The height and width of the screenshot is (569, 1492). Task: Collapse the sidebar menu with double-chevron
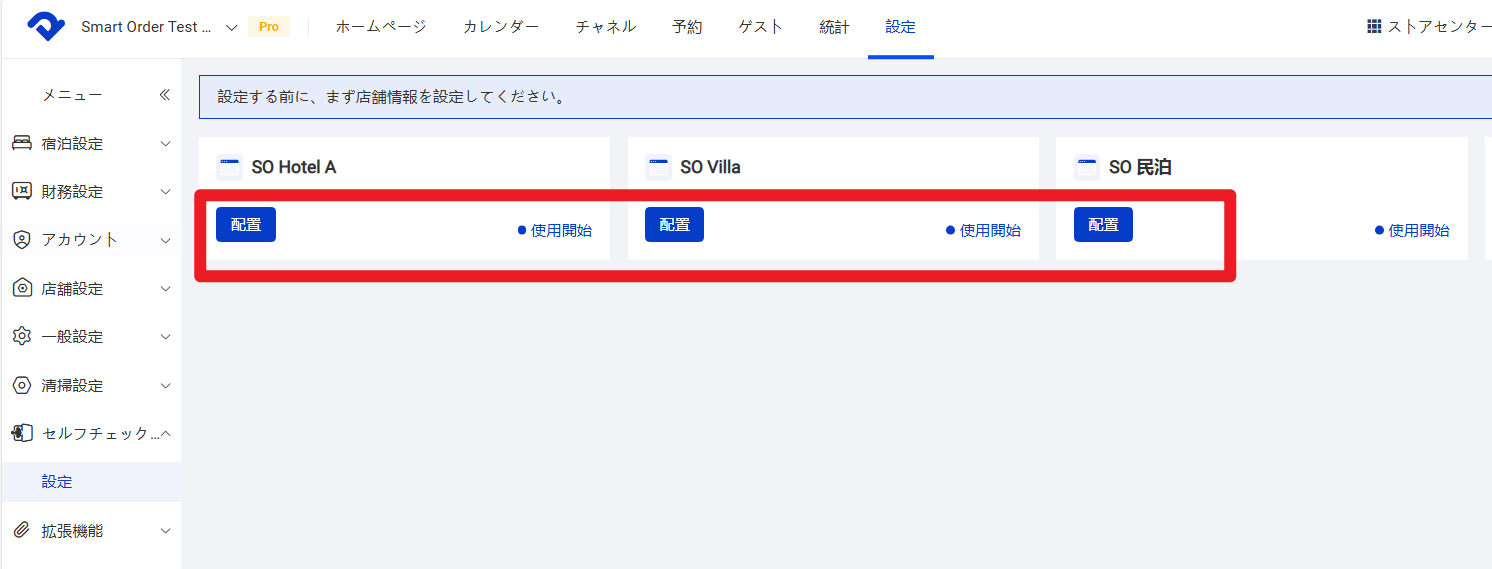pyautogui.click(x=165, y=95)
